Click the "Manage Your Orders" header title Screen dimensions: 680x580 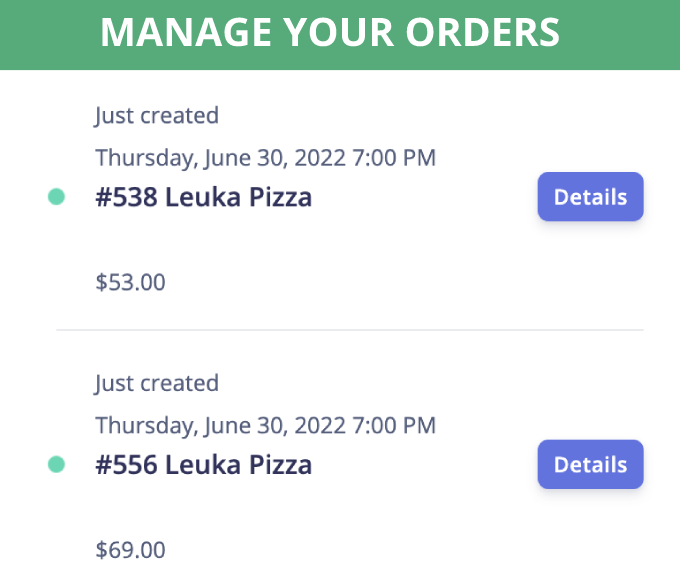pos(330,33)
